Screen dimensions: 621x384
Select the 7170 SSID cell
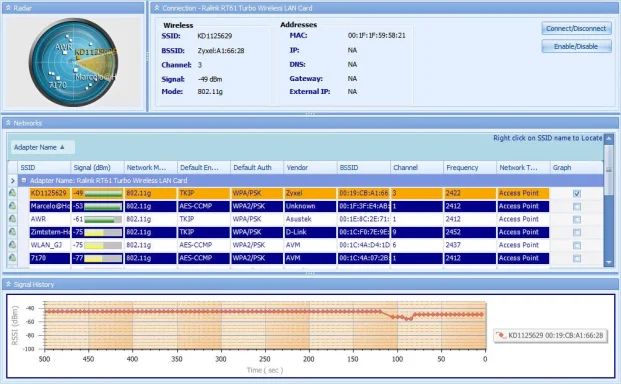50,258
